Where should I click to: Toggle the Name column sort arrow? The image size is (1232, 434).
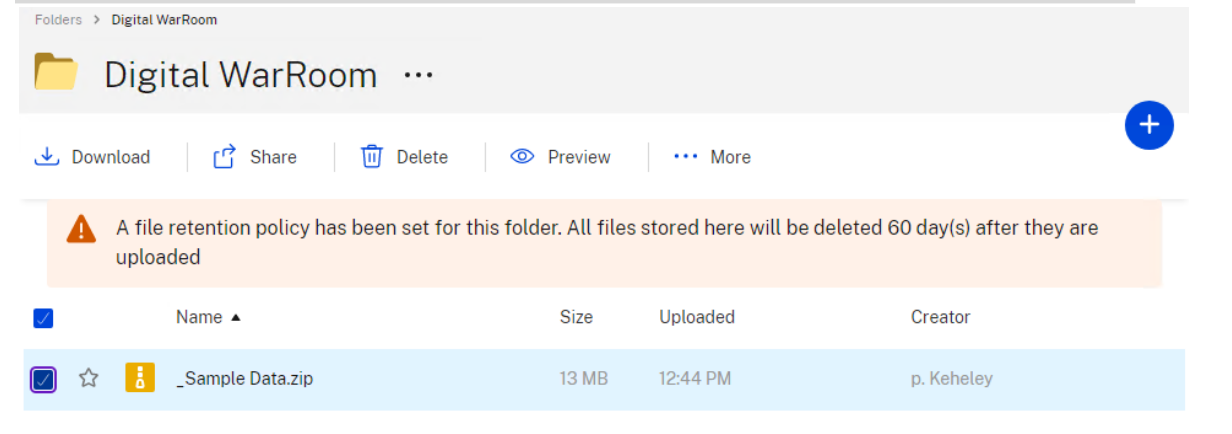[236, 318]
